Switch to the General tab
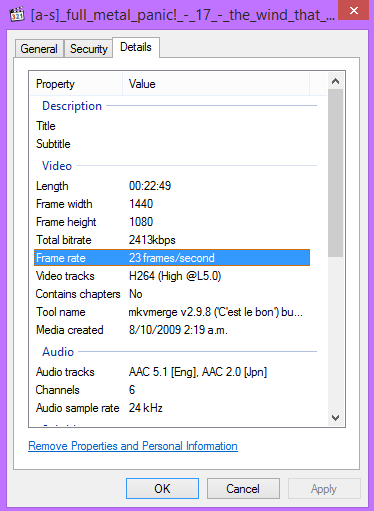The image size is (374, 511). point(39,49)
